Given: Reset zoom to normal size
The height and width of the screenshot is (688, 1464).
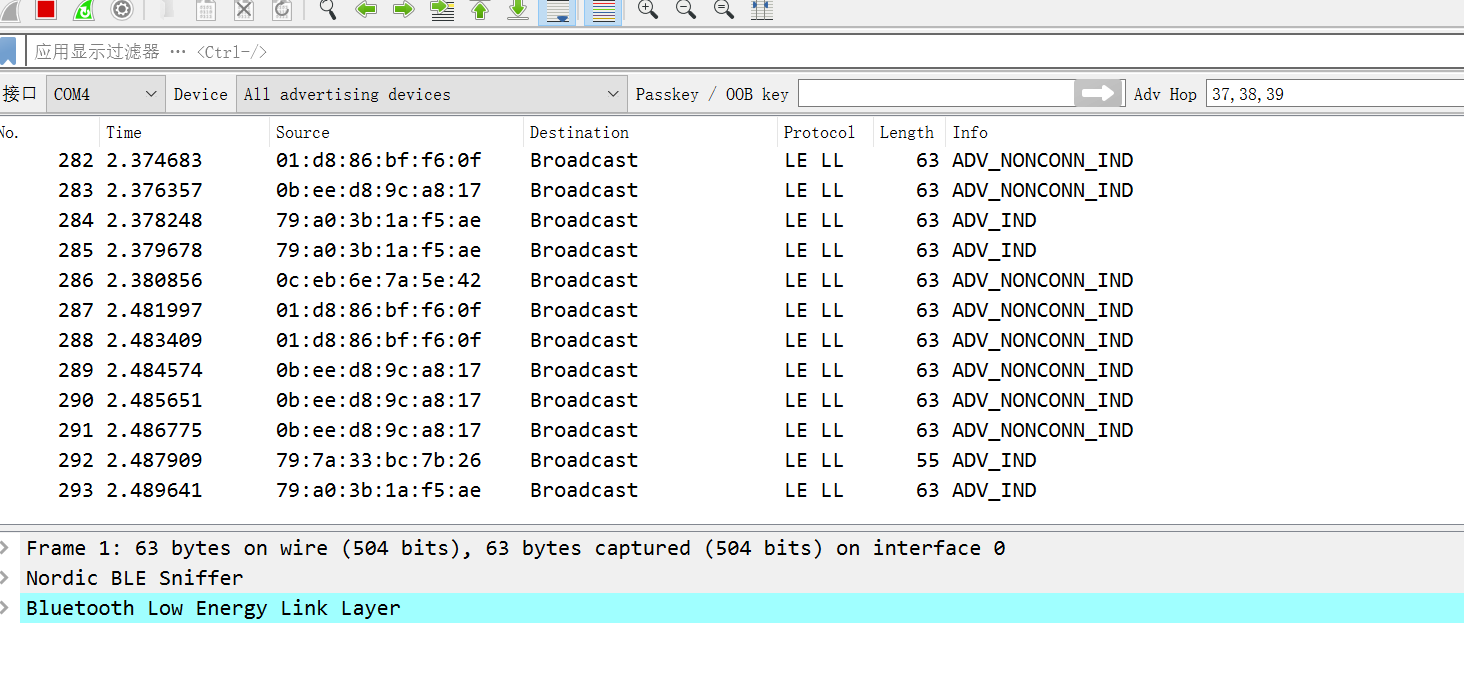Looking at the screenshot, I should coord(722,10).
